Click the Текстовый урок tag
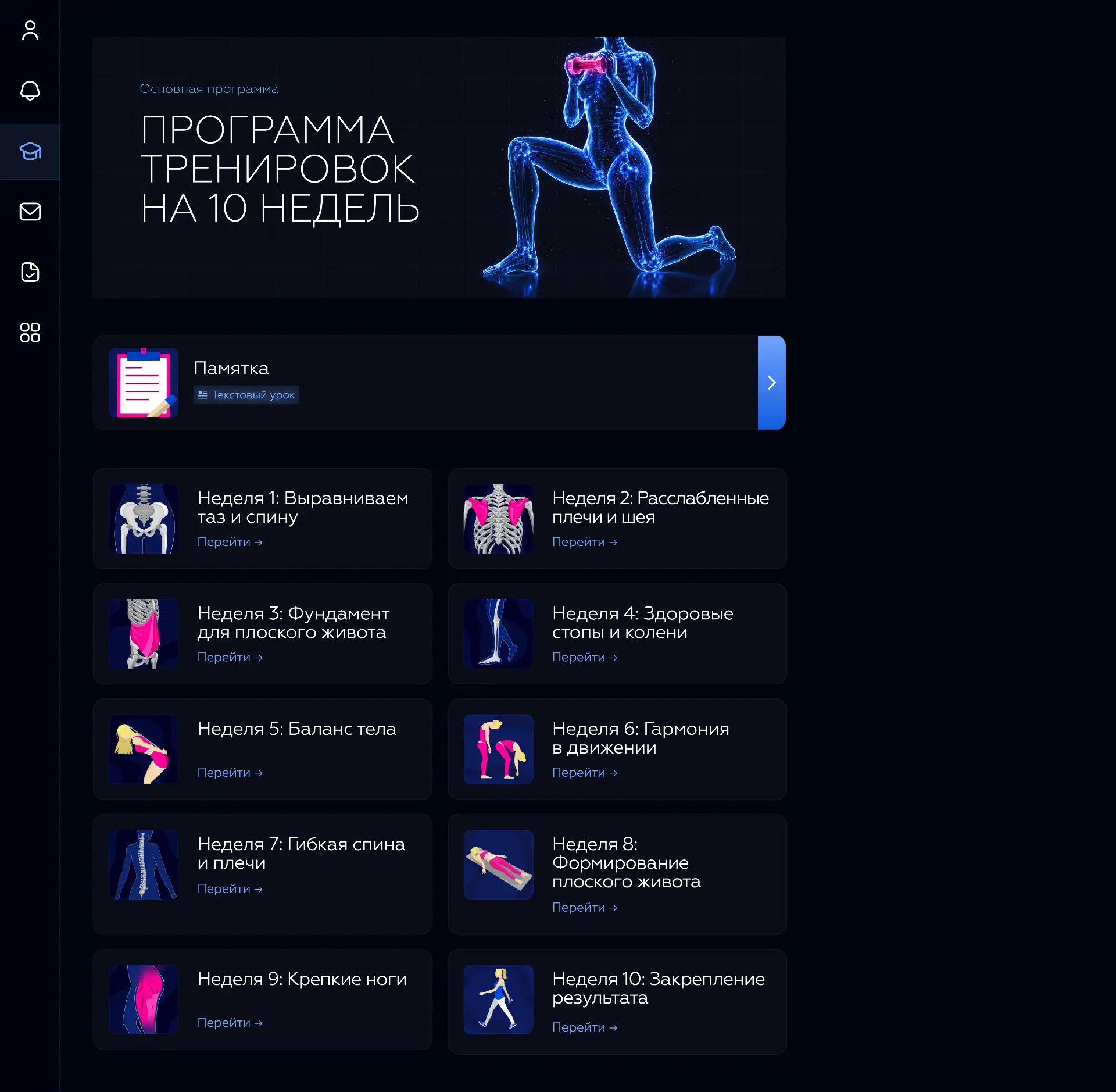Image resolution: width=1116 pixels, height=1092 pixels. [246, 395]
